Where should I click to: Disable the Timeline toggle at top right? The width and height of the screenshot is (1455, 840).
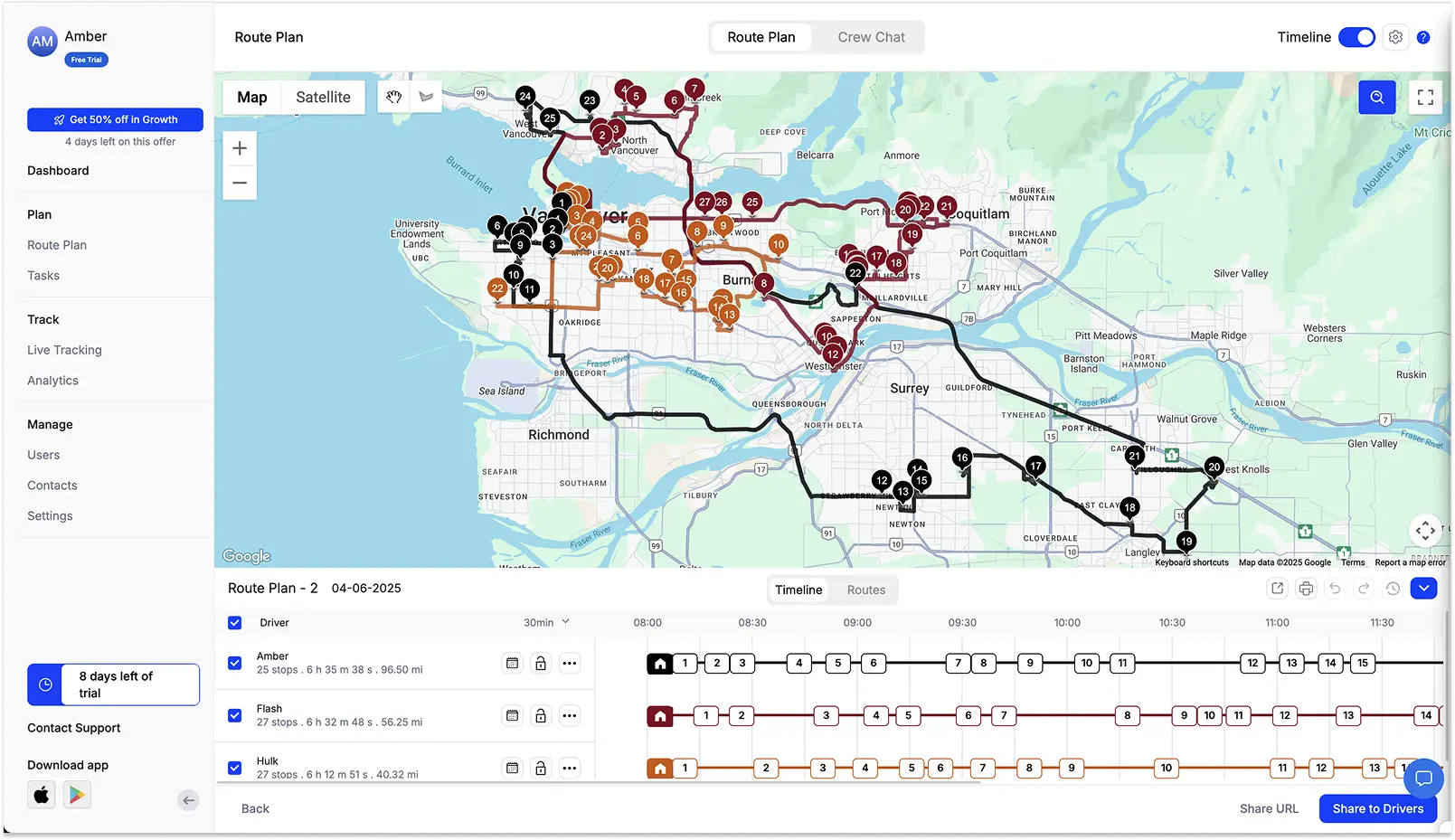(x=1356, y=37)
